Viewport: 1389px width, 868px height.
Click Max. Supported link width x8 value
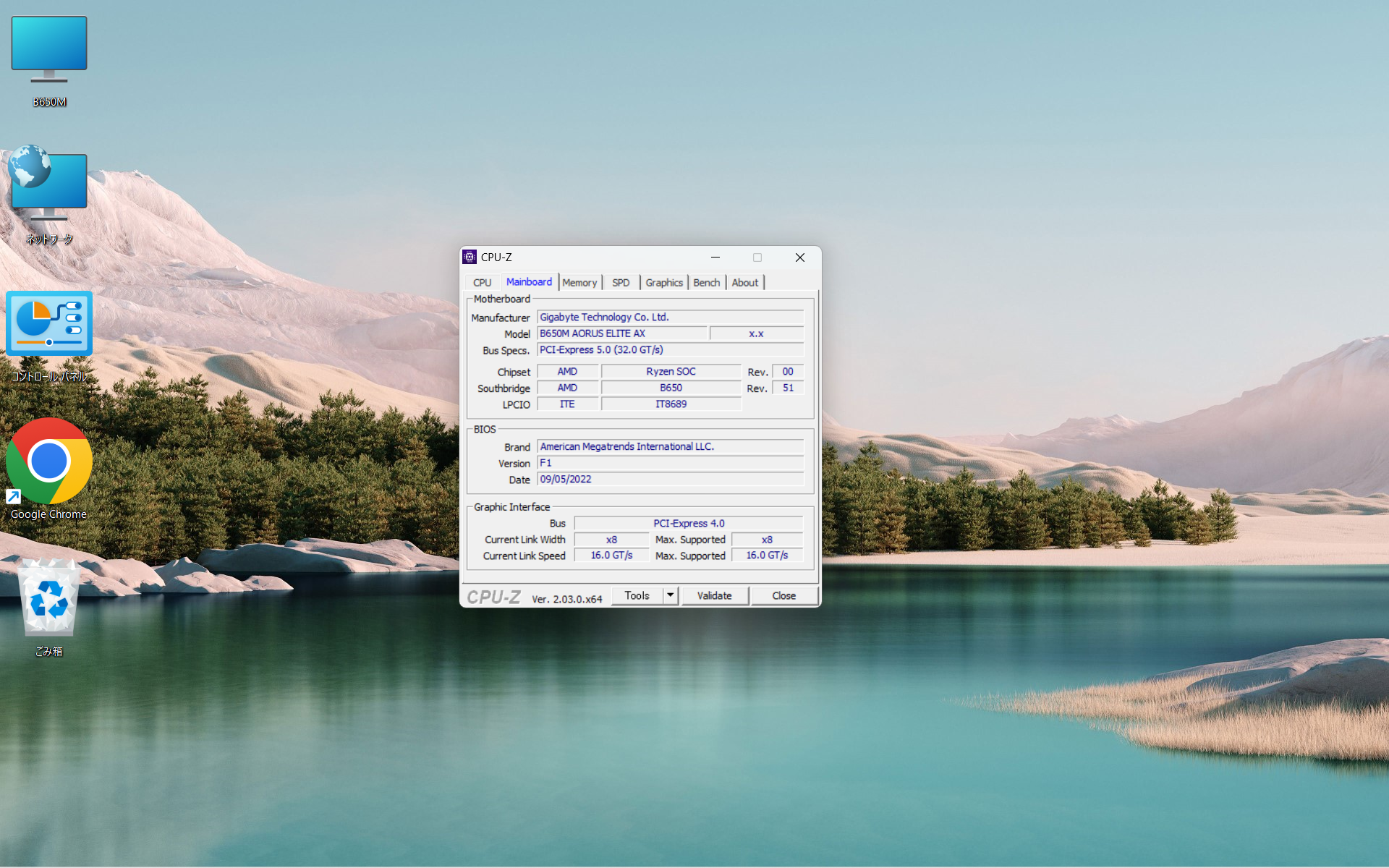767,540
